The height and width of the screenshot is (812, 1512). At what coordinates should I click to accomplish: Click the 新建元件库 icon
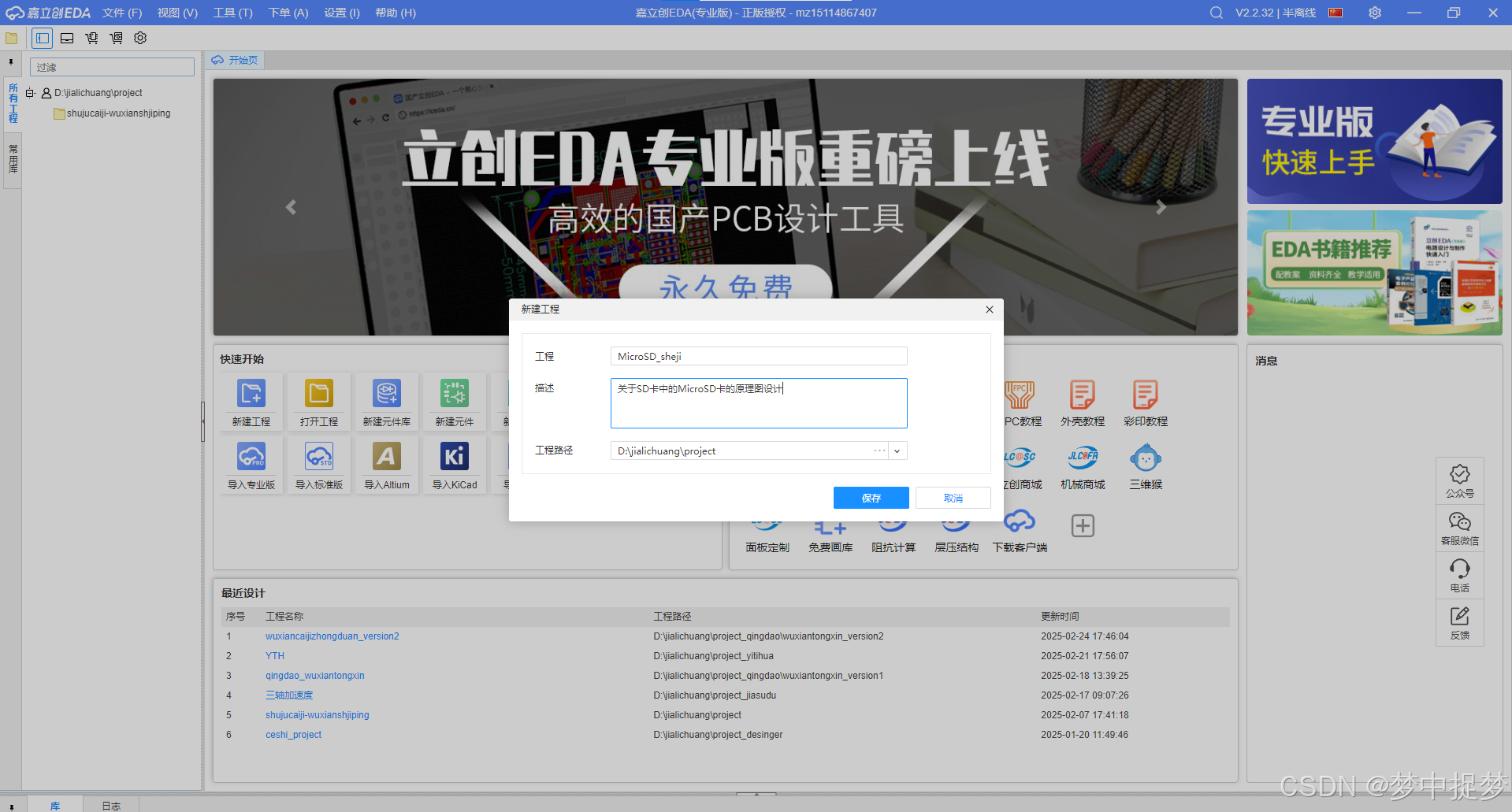point(387,393)
